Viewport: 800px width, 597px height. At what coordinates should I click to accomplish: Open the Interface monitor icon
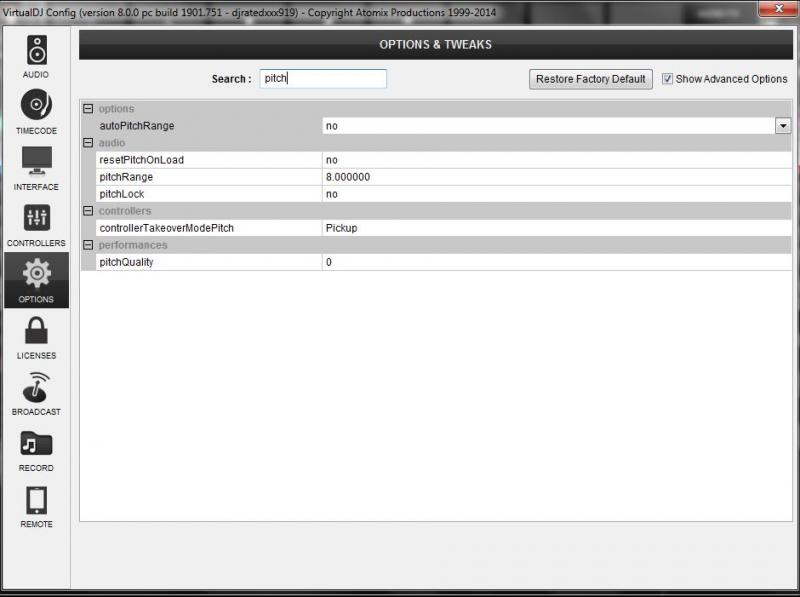point(36,161)
